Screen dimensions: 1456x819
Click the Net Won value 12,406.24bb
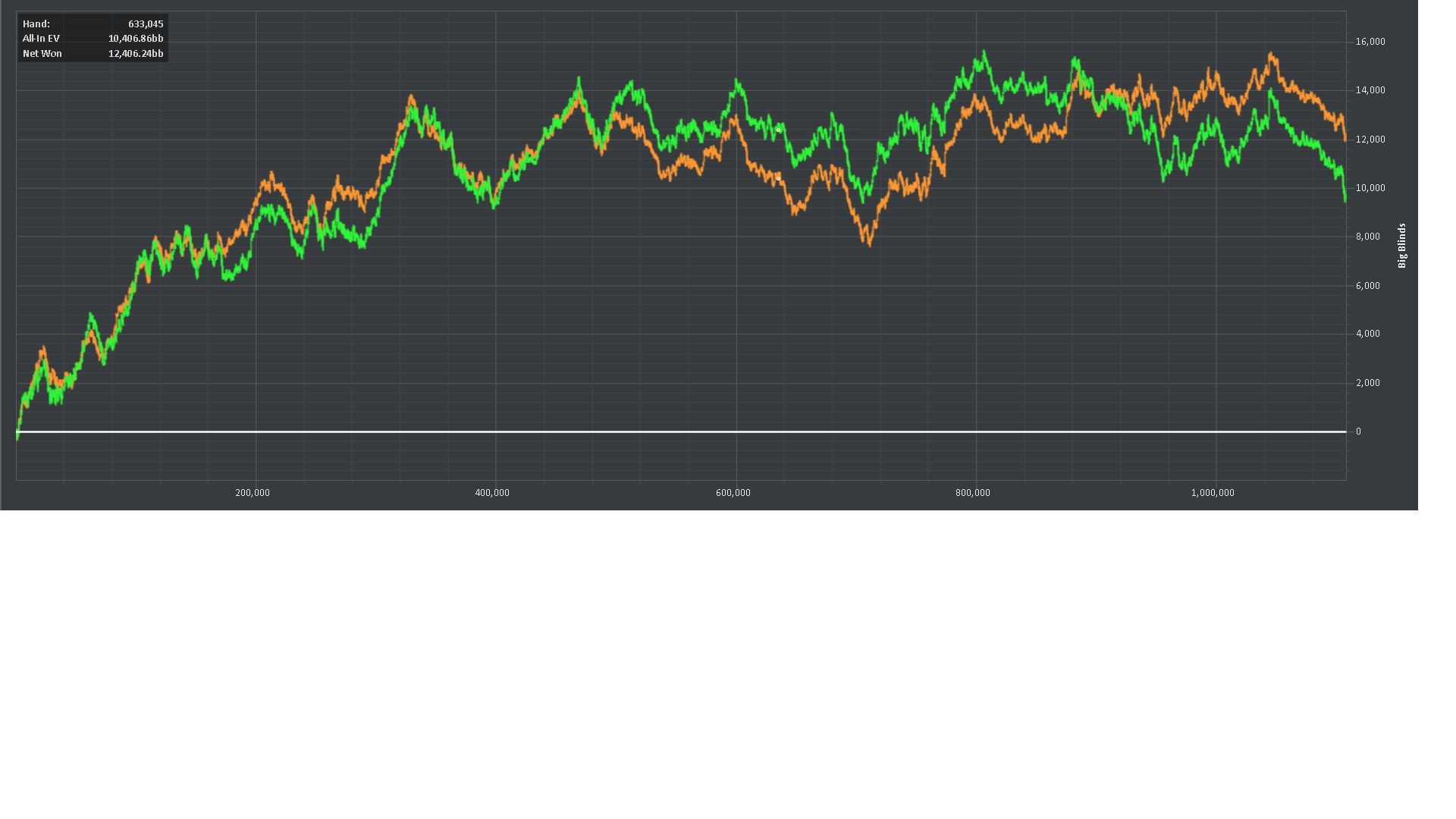coord(136,54)
